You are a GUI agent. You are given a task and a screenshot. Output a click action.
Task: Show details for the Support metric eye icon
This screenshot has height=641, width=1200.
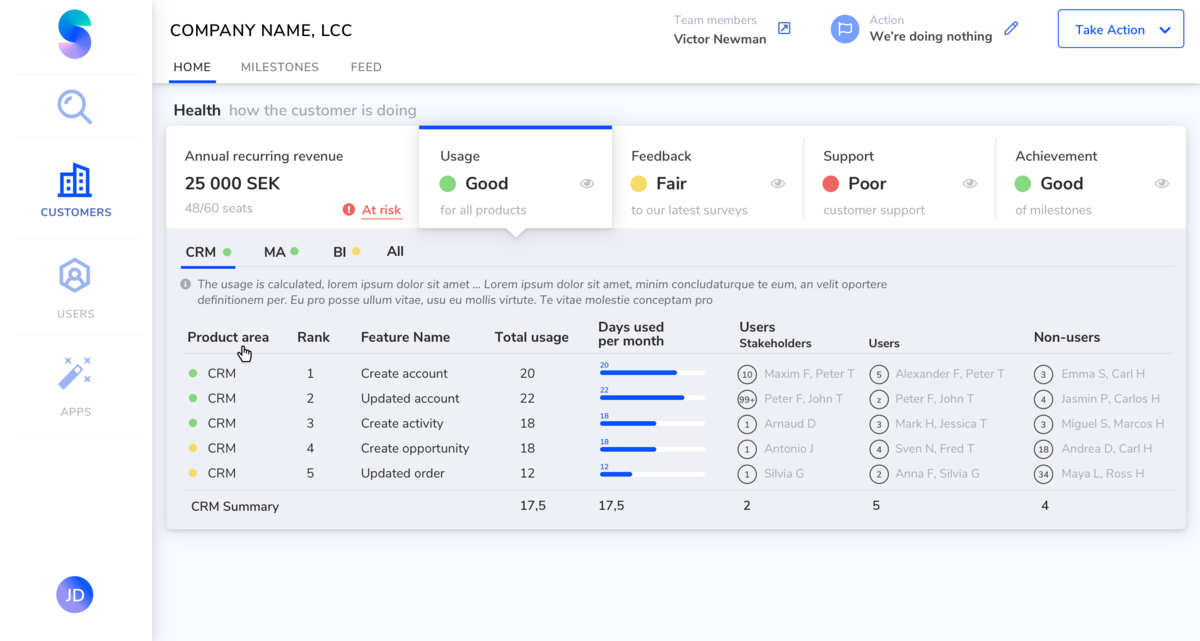pyautogui.click(x=969, y=183)
